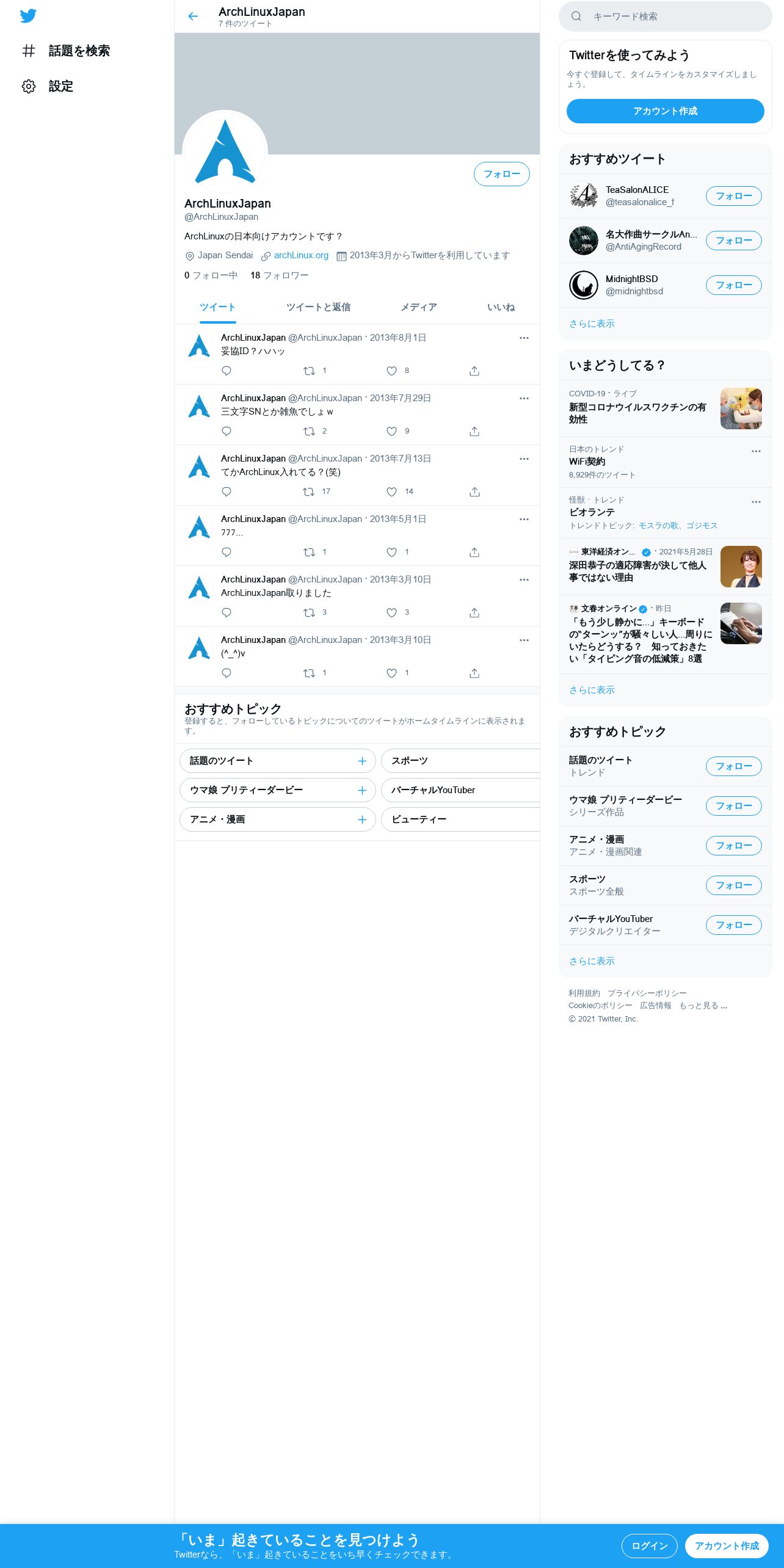Click アカウント作成 in sign-up card
Viewport: 784px width, 1568px height.
(x=666, y=111)
